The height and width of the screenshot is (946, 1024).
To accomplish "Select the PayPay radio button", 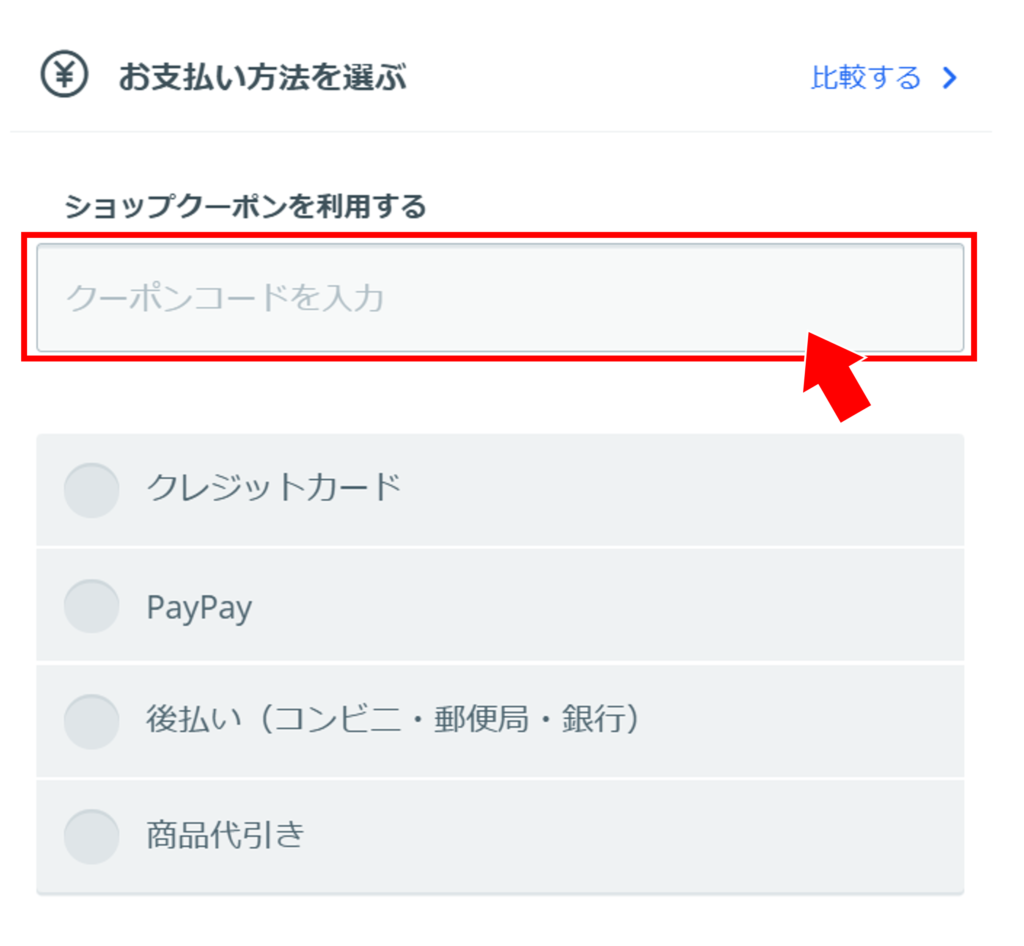I will (91, 606).
